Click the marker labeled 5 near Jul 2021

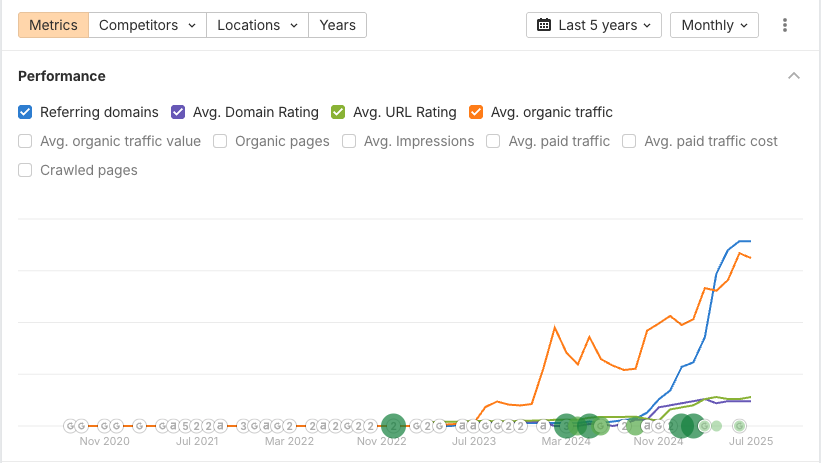pyautogui.click(x=185, y=426)
